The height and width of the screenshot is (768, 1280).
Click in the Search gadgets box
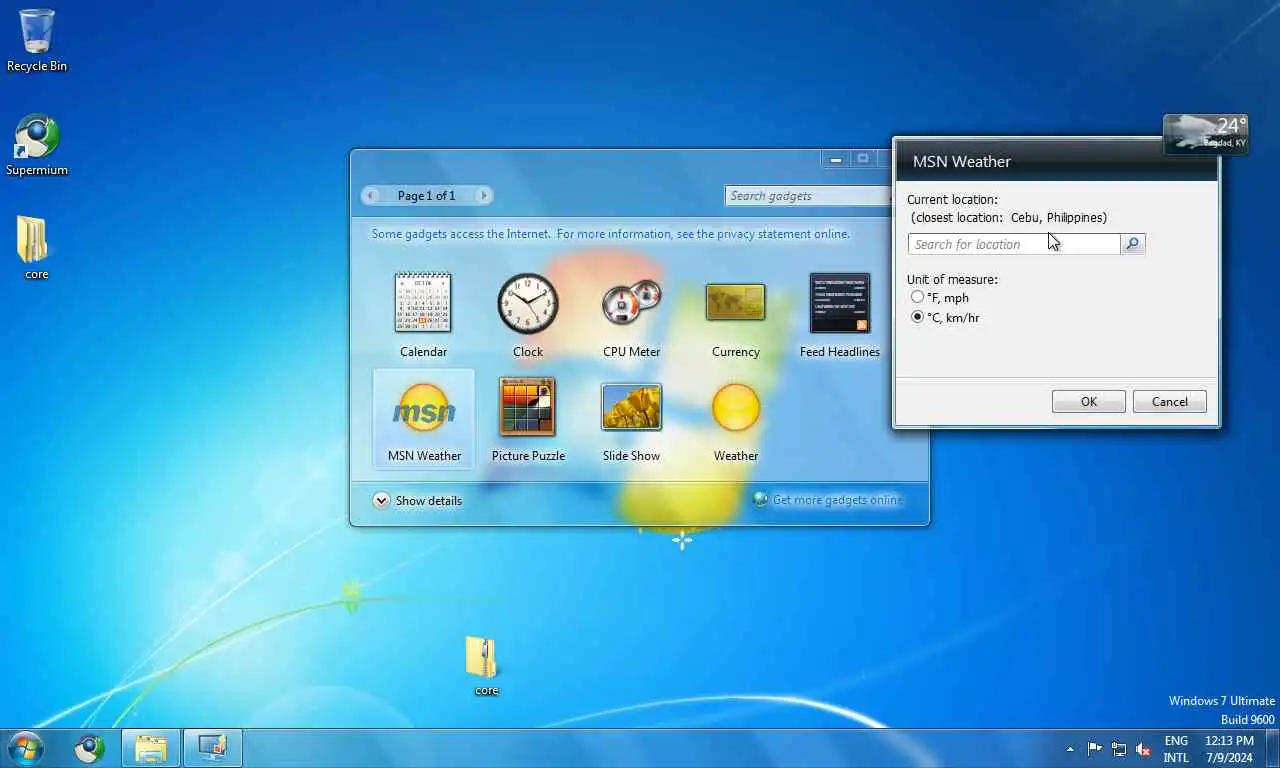pyautogui.click(x=808, y=196)
